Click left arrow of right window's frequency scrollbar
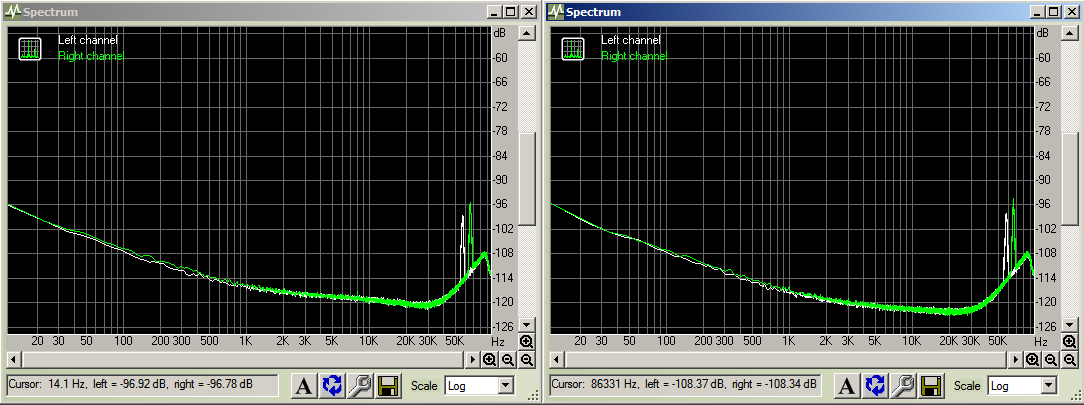The width and height of the screenshot is (1084, 405). [x=556, y=359]
